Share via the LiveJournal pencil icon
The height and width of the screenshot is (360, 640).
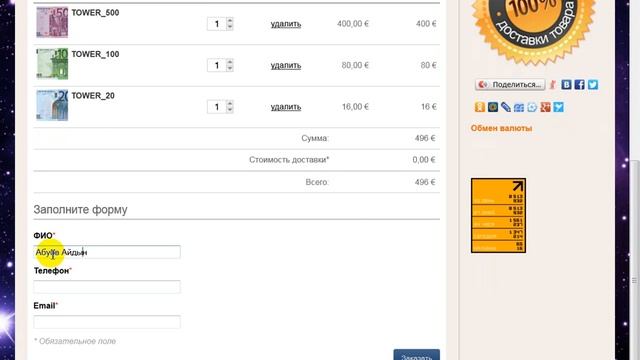506,107
